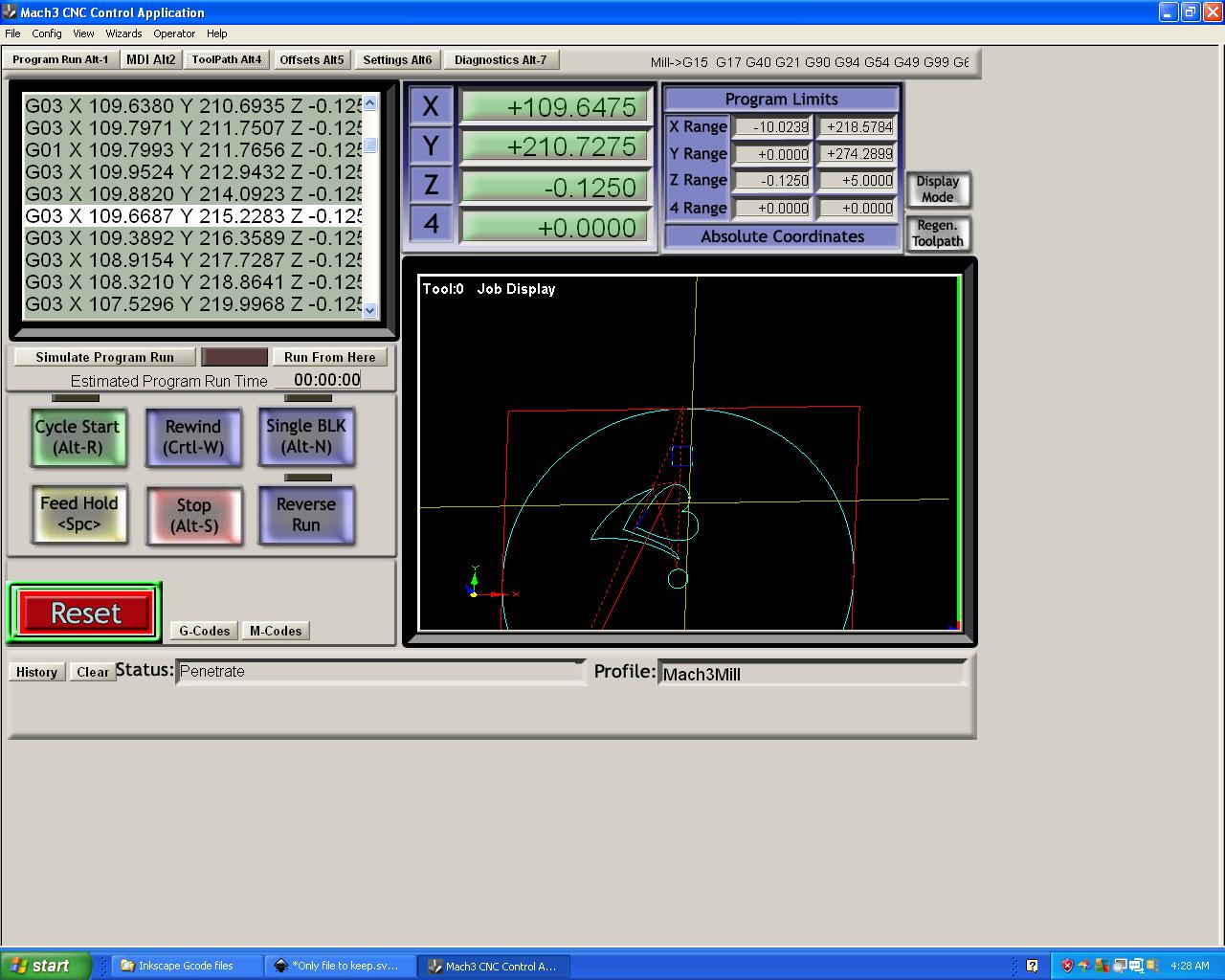Switch to the Diagnostics Alt-7 tab

(x=501, y=59)
